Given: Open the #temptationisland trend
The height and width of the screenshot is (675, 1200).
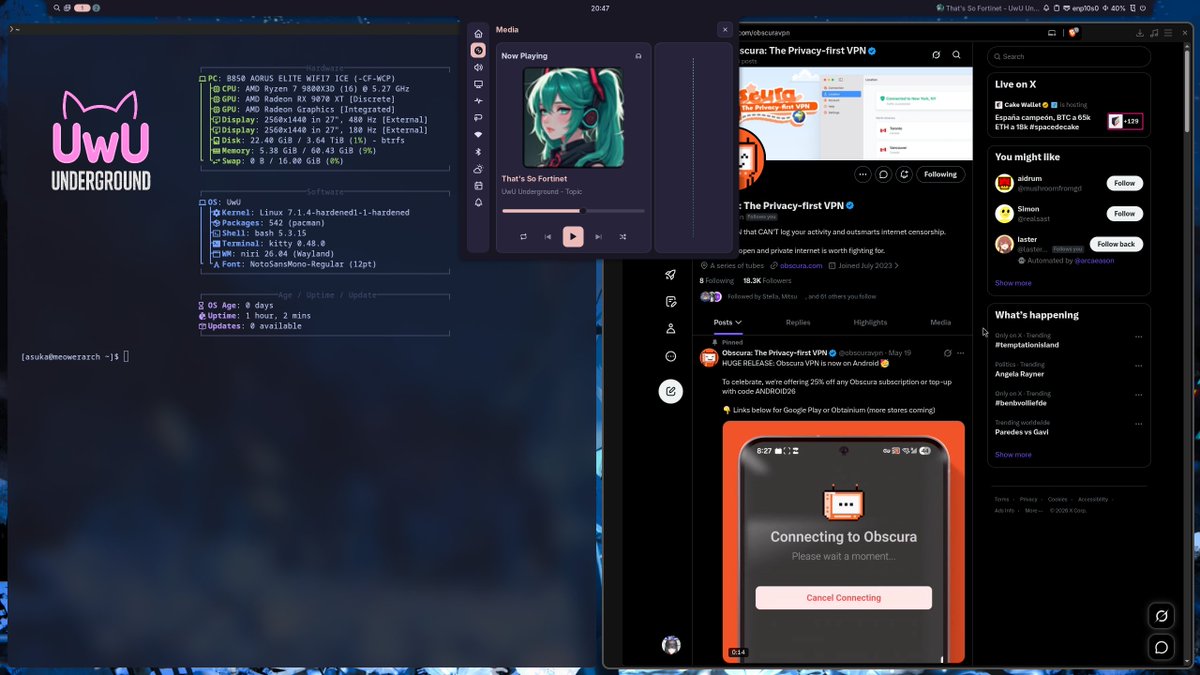Looking at the screenshot, I should click(1027, 345).
